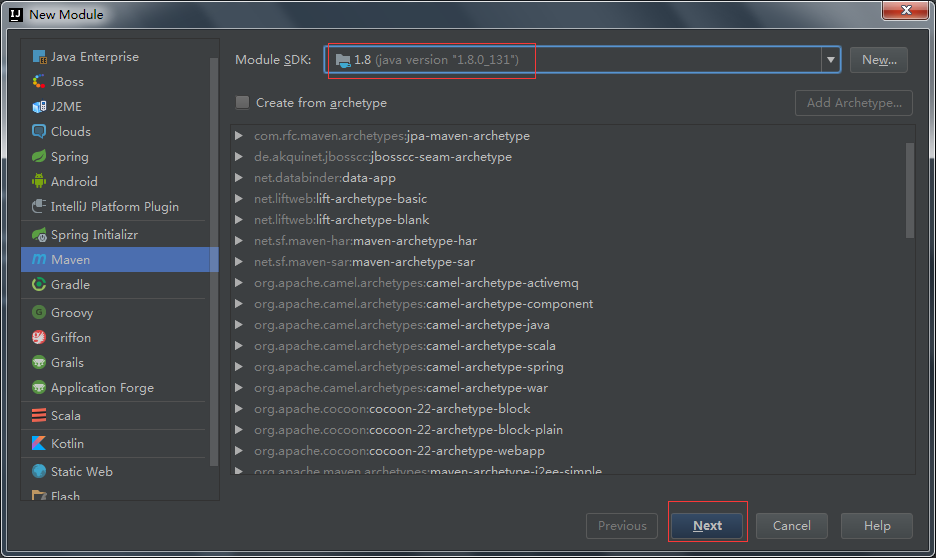Choose Java Enterprise module type

(x=95, y=57)
